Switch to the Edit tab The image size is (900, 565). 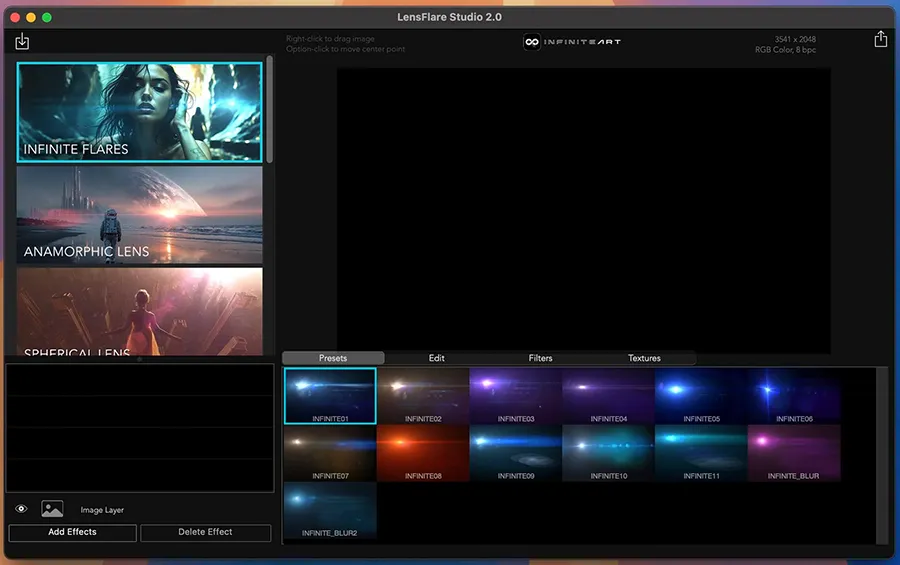[436, 358]
